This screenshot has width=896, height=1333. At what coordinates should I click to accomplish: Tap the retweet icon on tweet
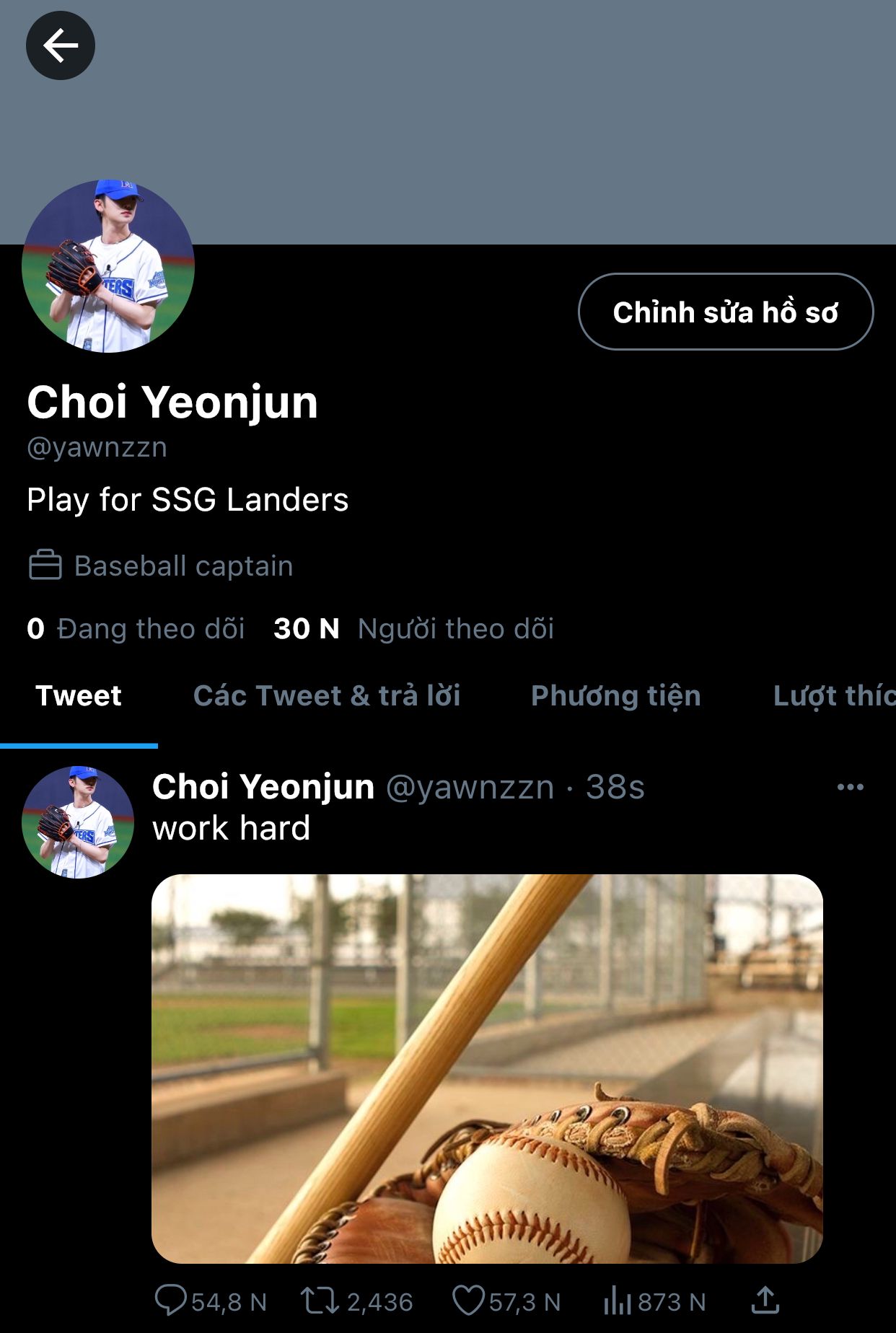point(319,1301)
